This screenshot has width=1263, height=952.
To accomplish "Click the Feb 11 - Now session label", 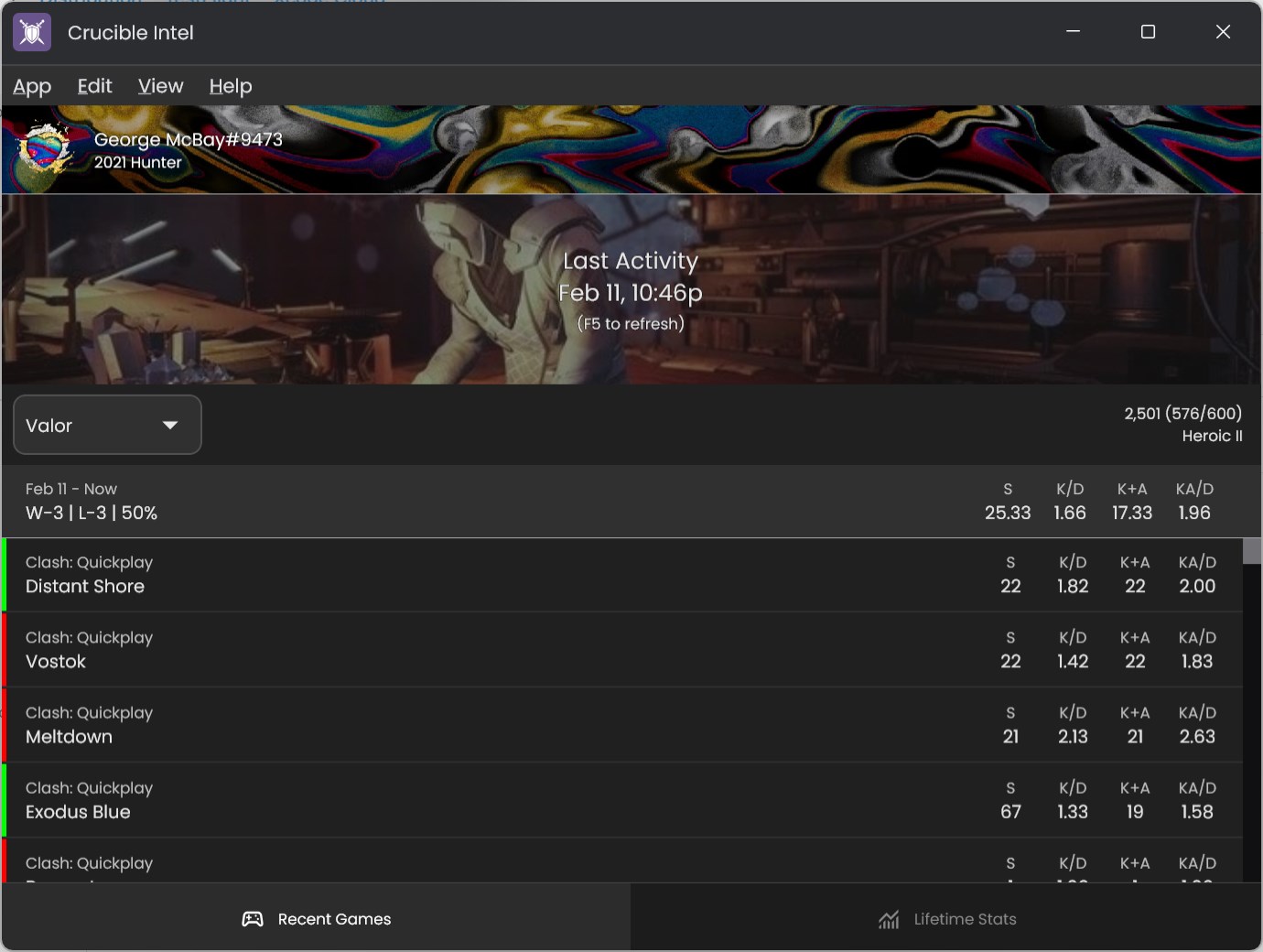I will tap(71, 489).
